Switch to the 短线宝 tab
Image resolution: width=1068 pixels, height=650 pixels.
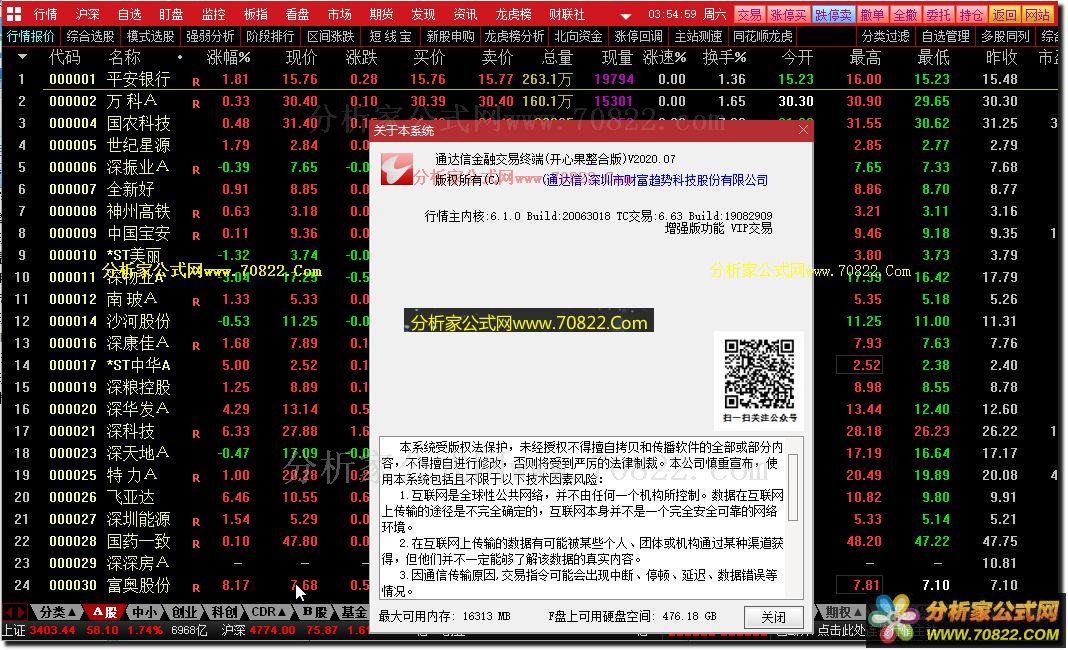click(390, 36)
